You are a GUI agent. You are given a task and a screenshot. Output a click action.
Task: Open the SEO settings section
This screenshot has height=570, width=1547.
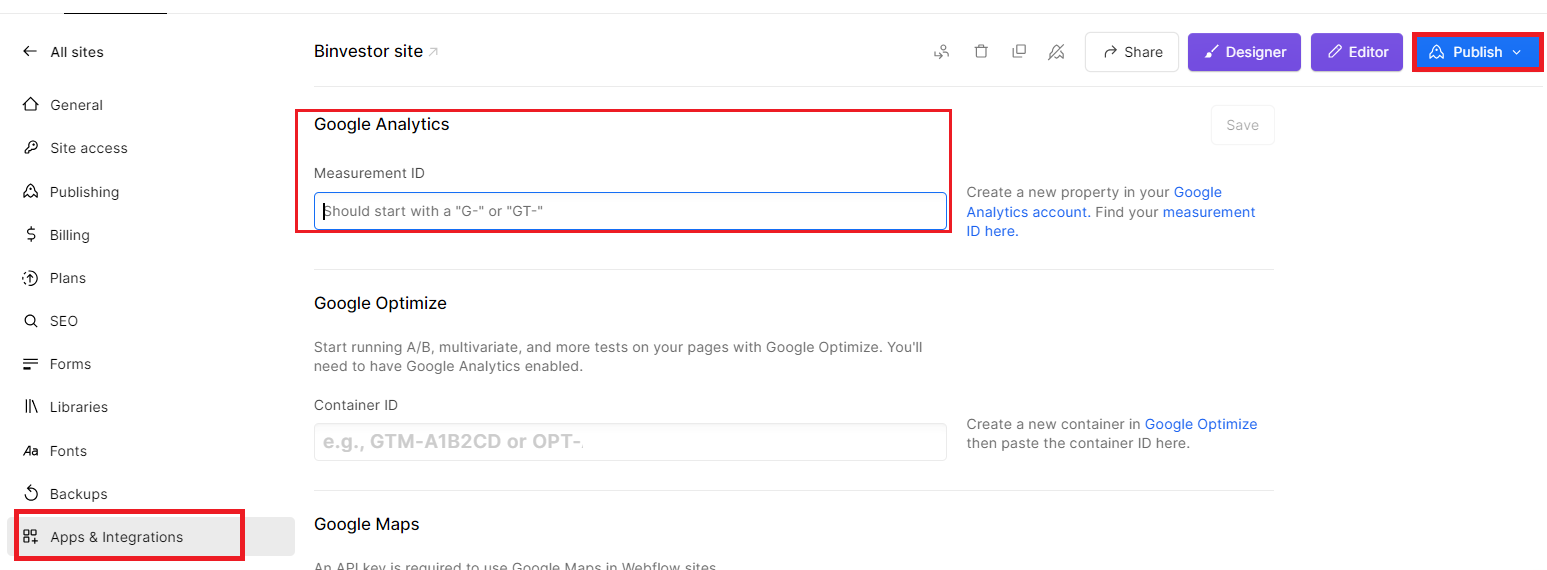click(63, 321)
